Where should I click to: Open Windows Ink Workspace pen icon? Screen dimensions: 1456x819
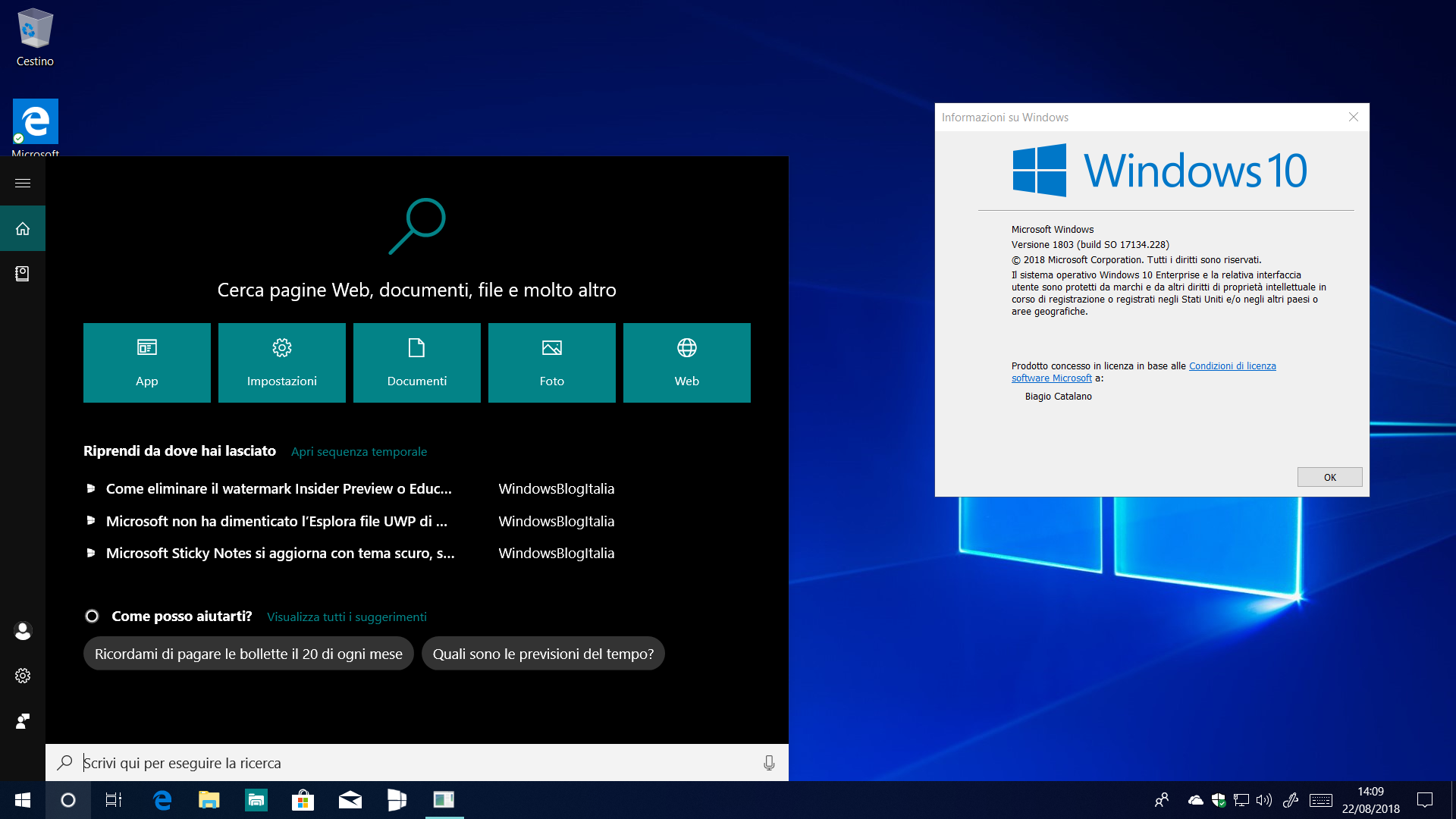(1291, 800)
